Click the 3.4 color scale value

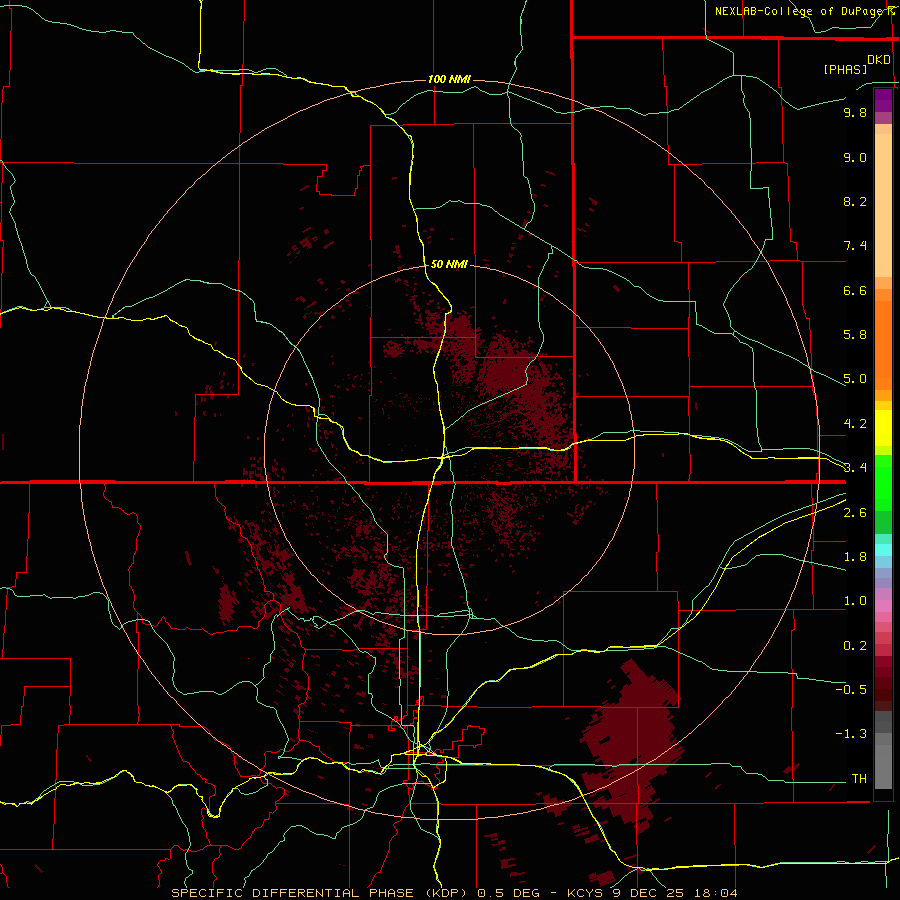coord(855,468)
